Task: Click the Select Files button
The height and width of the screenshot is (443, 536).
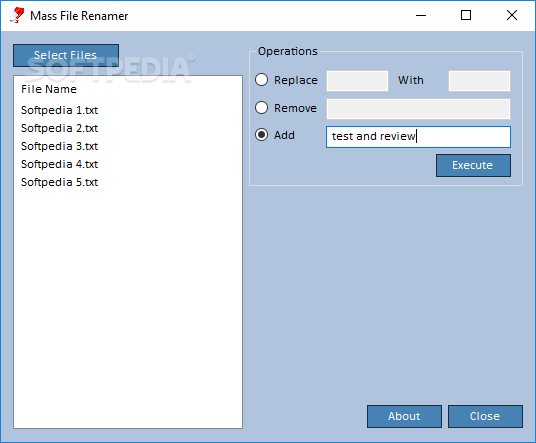Action: [66, 55]
